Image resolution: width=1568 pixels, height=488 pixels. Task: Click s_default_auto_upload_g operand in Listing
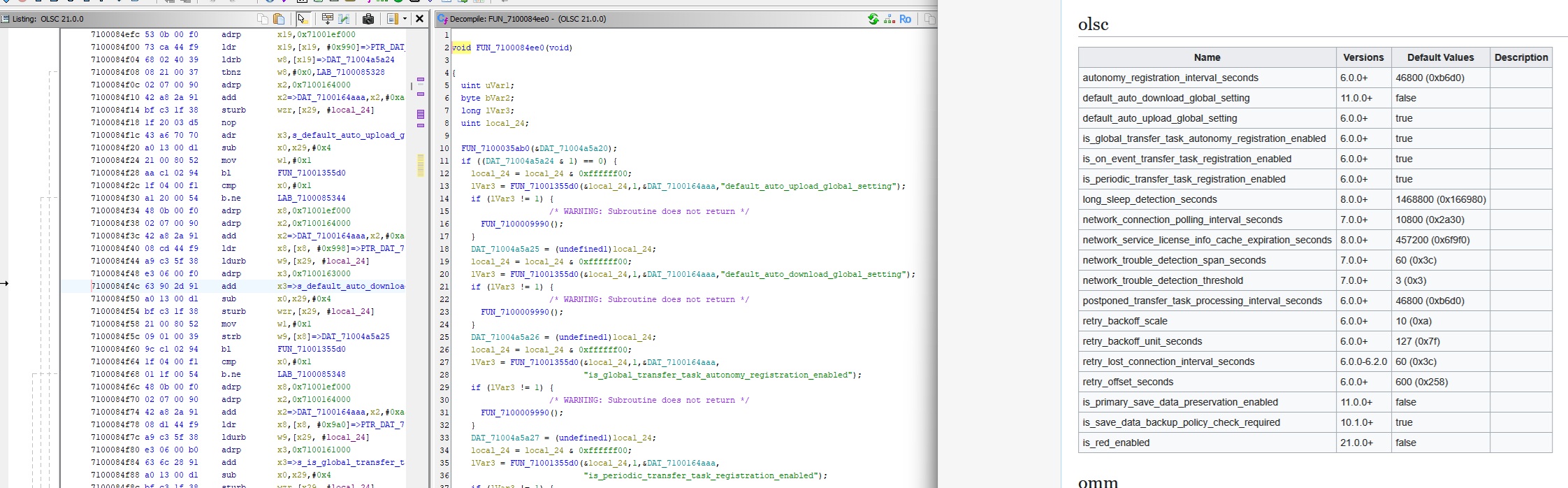tap(349, 135)
